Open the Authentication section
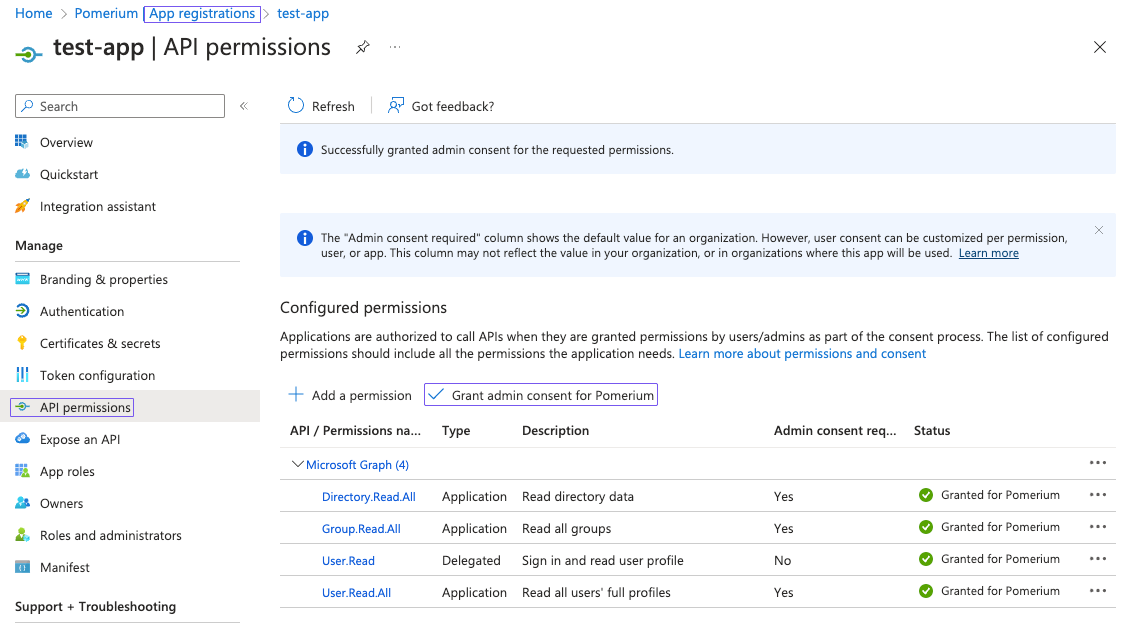Viewport: 1126px width, 624px height. [81, 311]
